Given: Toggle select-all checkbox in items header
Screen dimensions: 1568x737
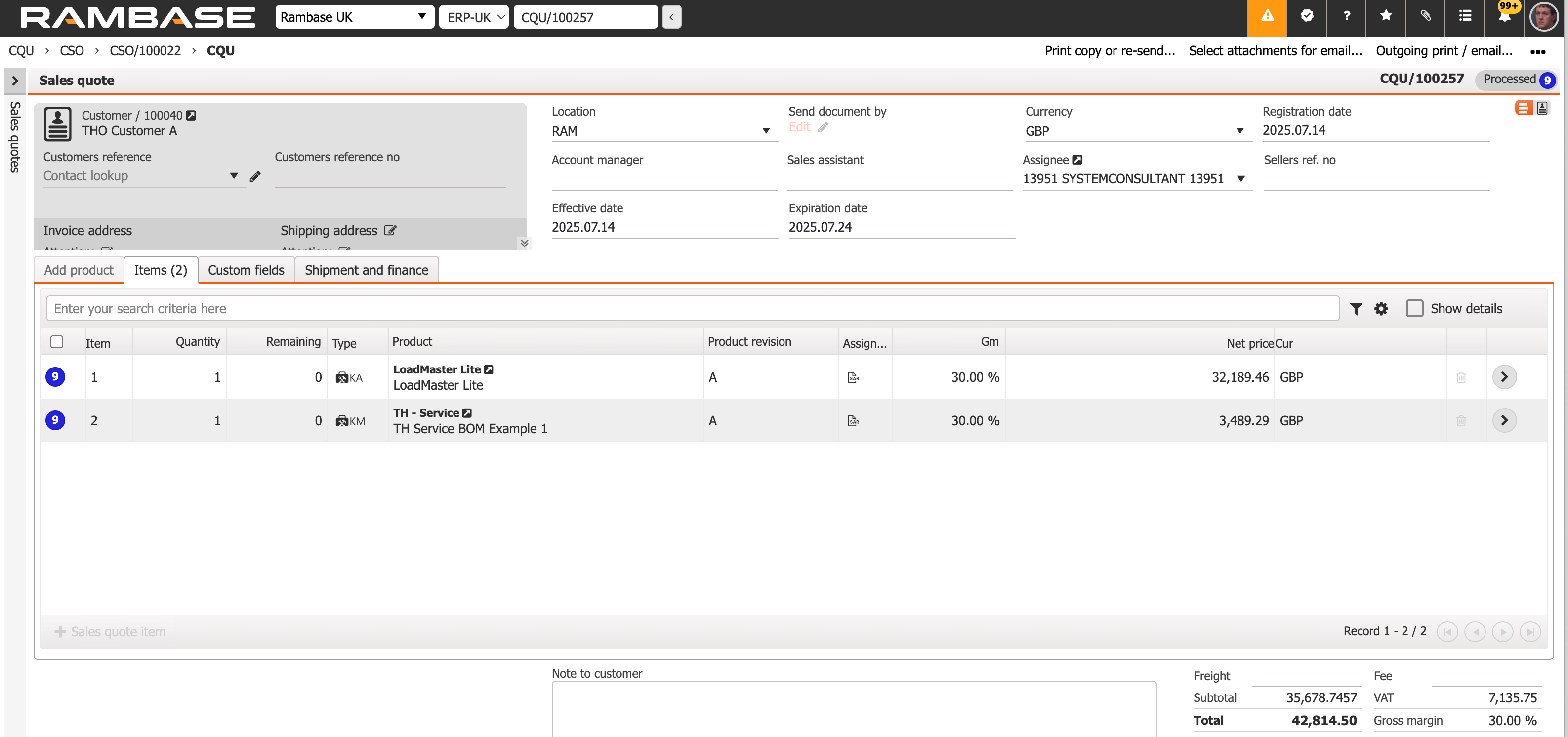Looking at the screenshot, I should 57,342.
